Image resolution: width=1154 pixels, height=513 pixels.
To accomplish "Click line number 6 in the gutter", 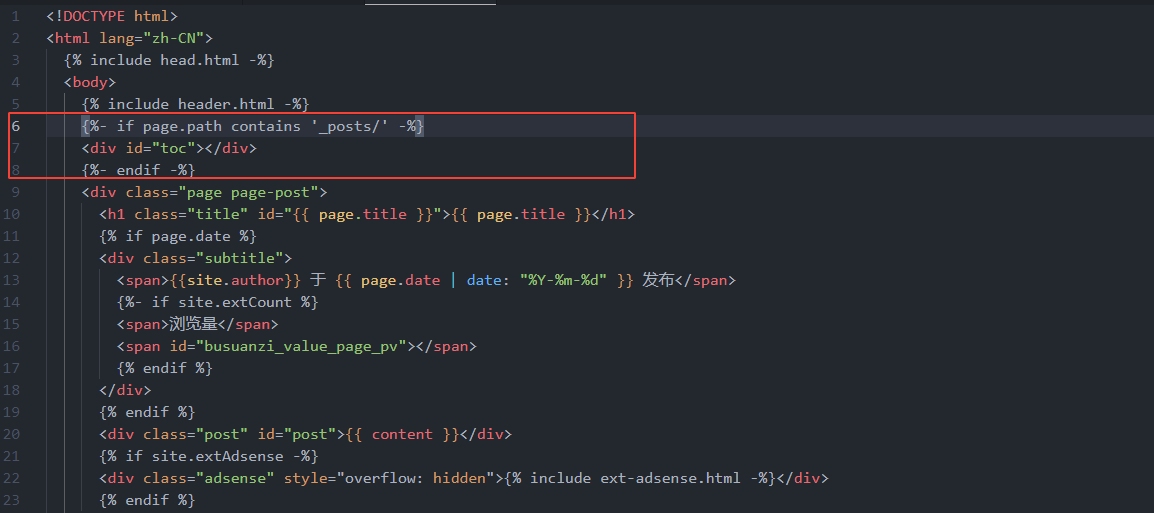I will tap(16, 127).
